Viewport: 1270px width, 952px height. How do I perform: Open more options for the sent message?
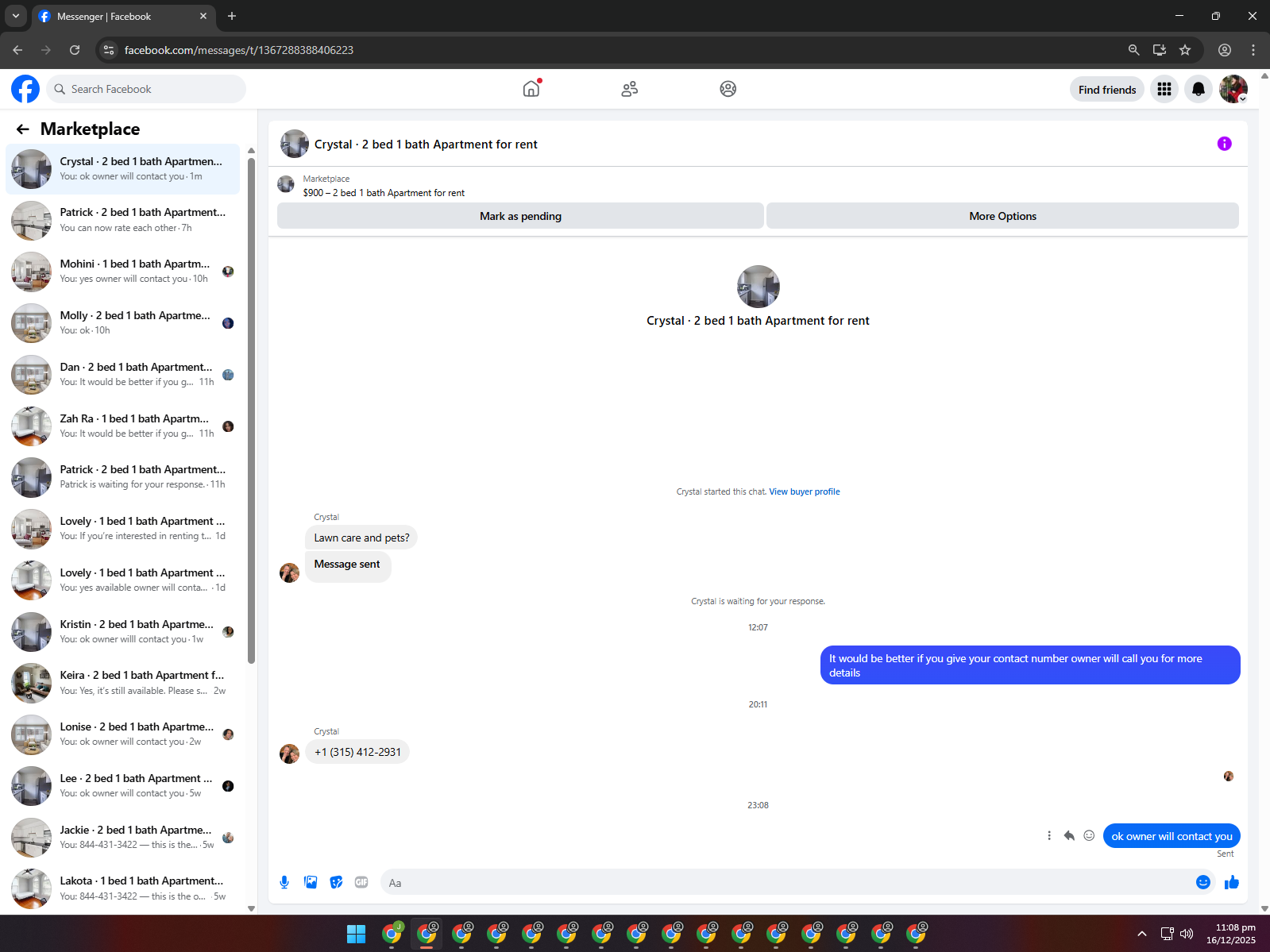coord(1049,835)
